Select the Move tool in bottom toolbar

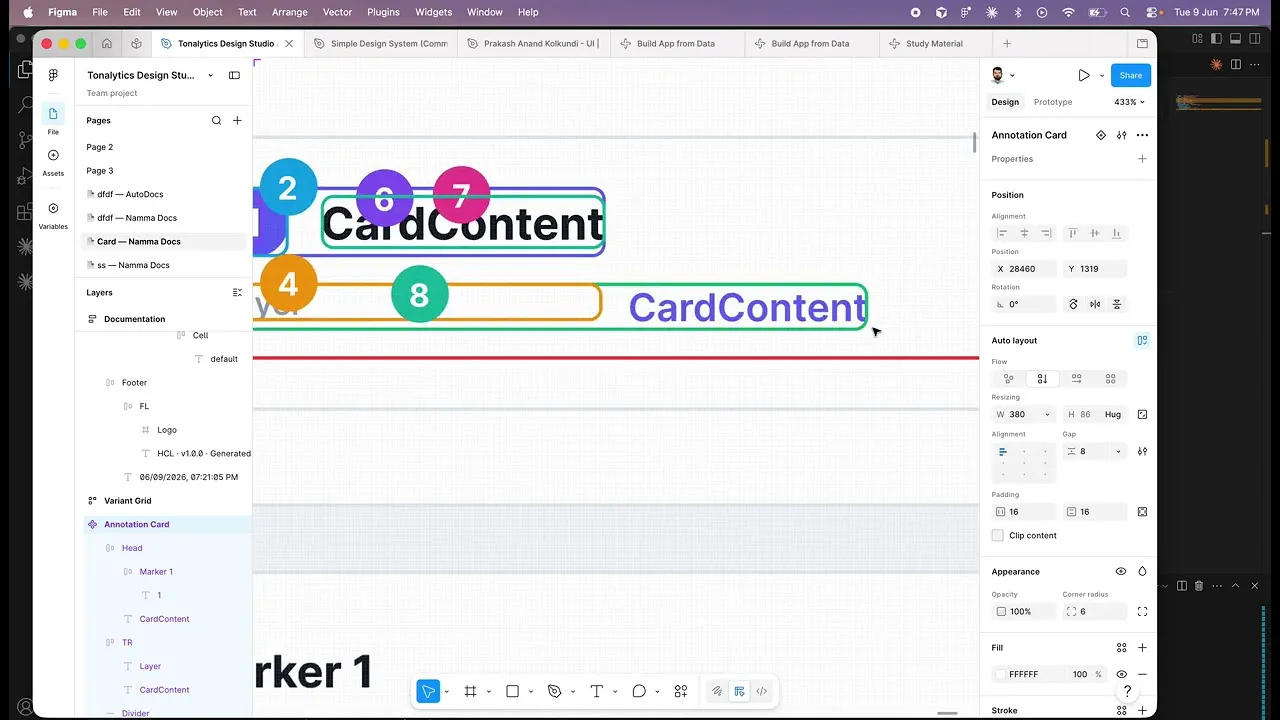pos(428,691)
